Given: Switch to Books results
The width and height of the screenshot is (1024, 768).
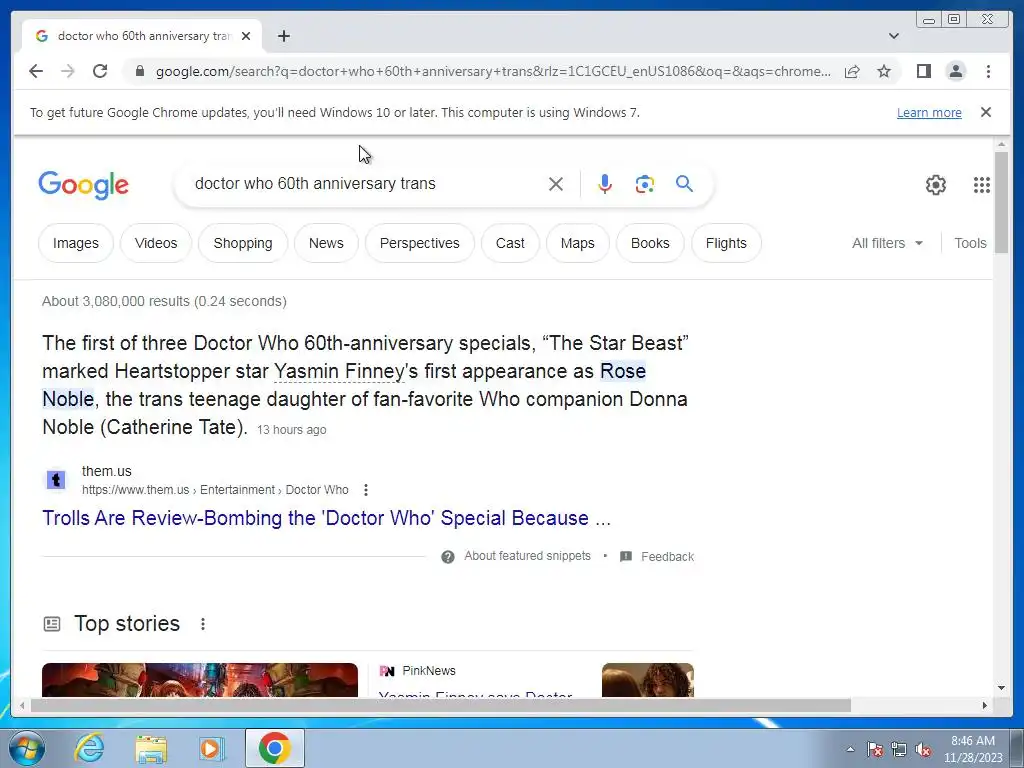Looking at the screenshot, I should pyautogui.click(x=650, y=243).
